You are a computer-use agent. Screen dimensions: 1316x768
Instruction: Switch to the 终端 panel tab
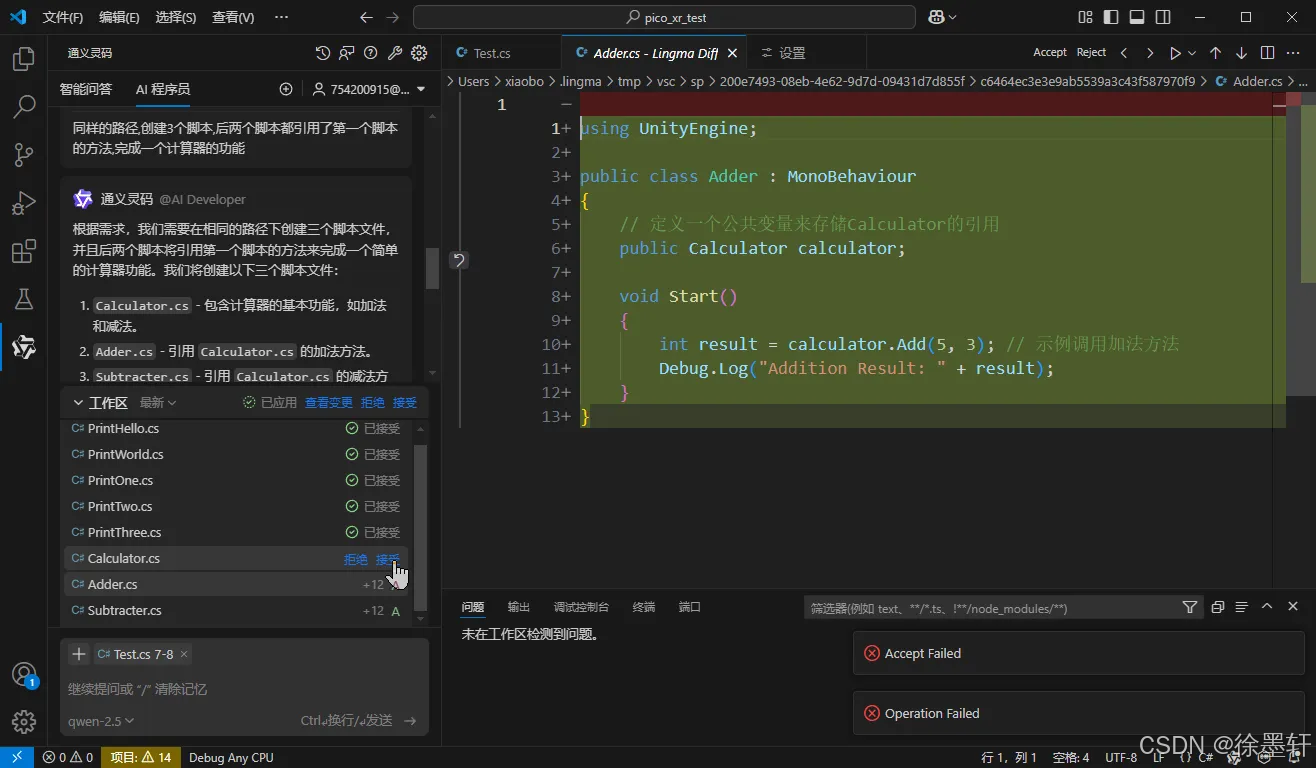[644, 607]
